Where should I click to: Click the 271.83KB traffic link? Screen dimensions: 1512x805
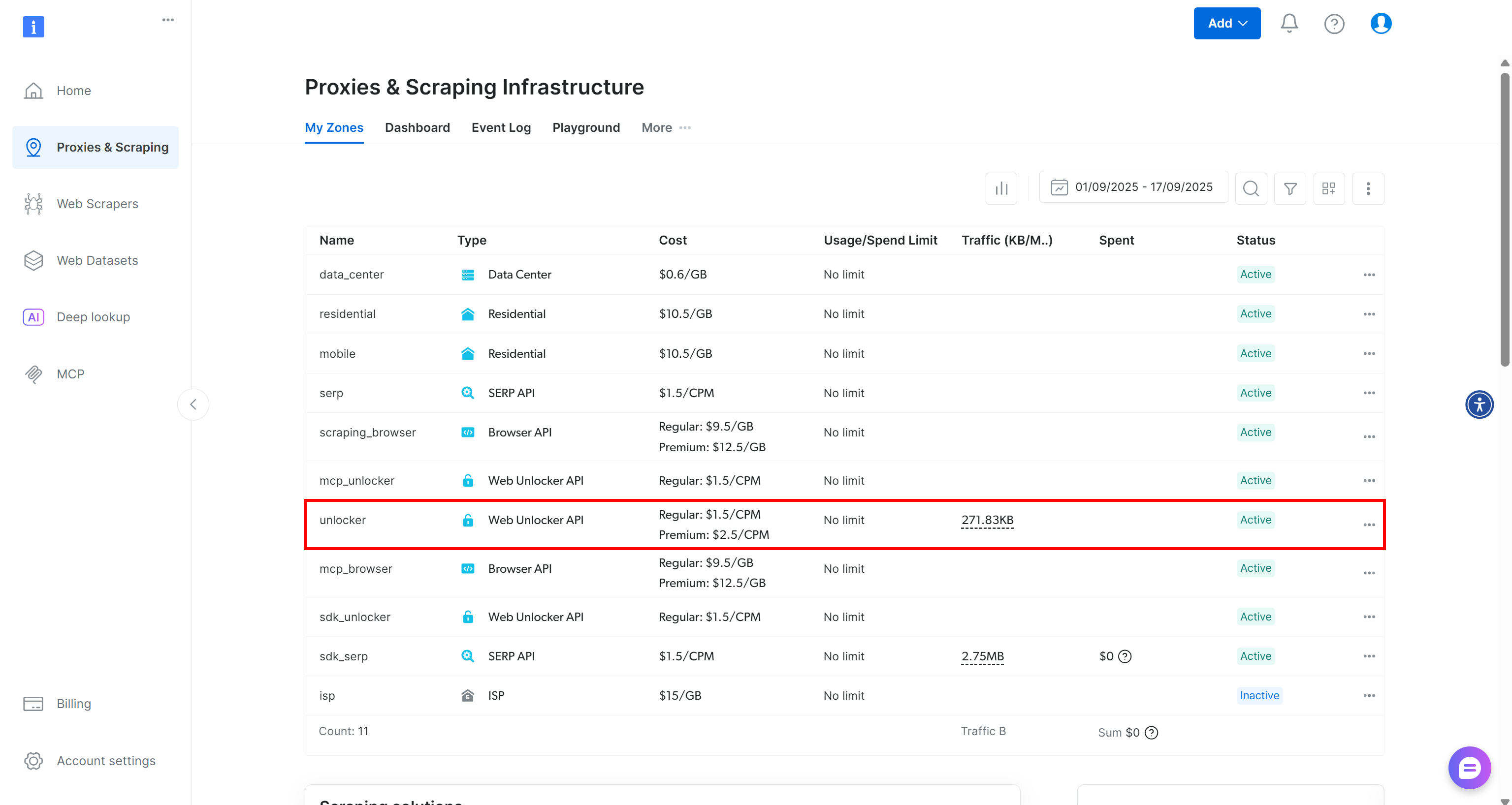[x=987, y=520]
